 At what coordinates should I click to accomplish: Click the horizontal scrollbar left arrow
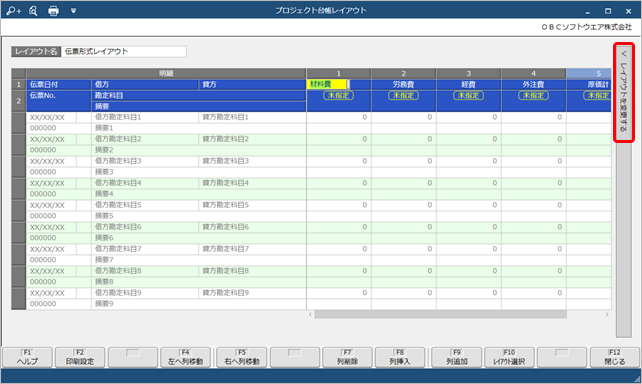pyautogui.click(x=310, y=314)
